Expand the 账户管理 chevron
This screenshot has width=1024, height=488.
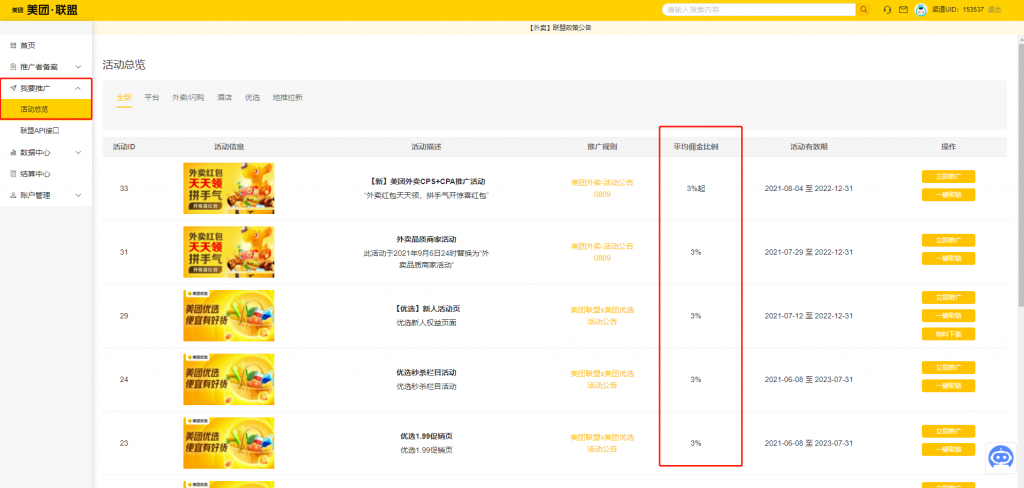[x=78, y=195]
